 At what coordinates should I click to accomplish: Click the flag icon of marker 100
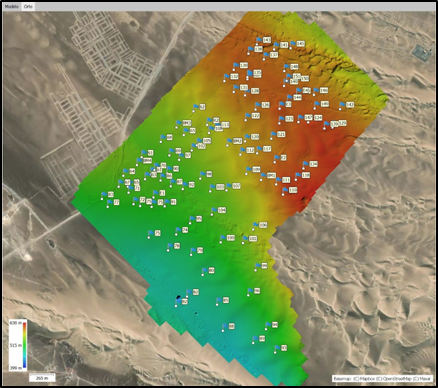click(x=223, y=238)
